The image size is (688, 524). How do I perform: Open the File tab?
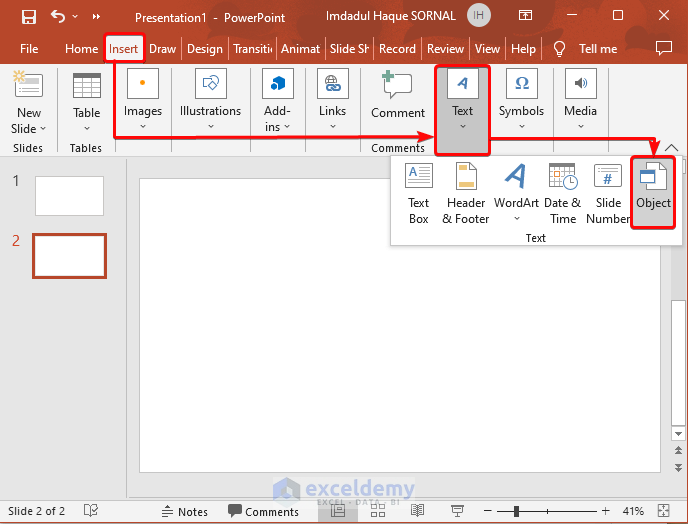pos(29,49)
